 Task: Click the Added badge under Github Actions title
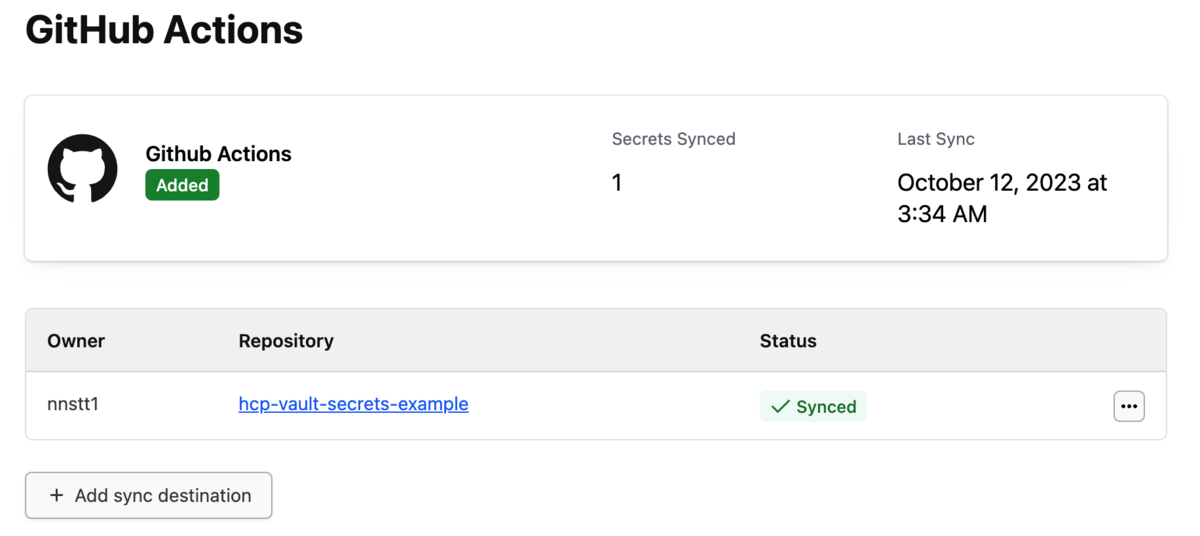[x=182, y=185]
